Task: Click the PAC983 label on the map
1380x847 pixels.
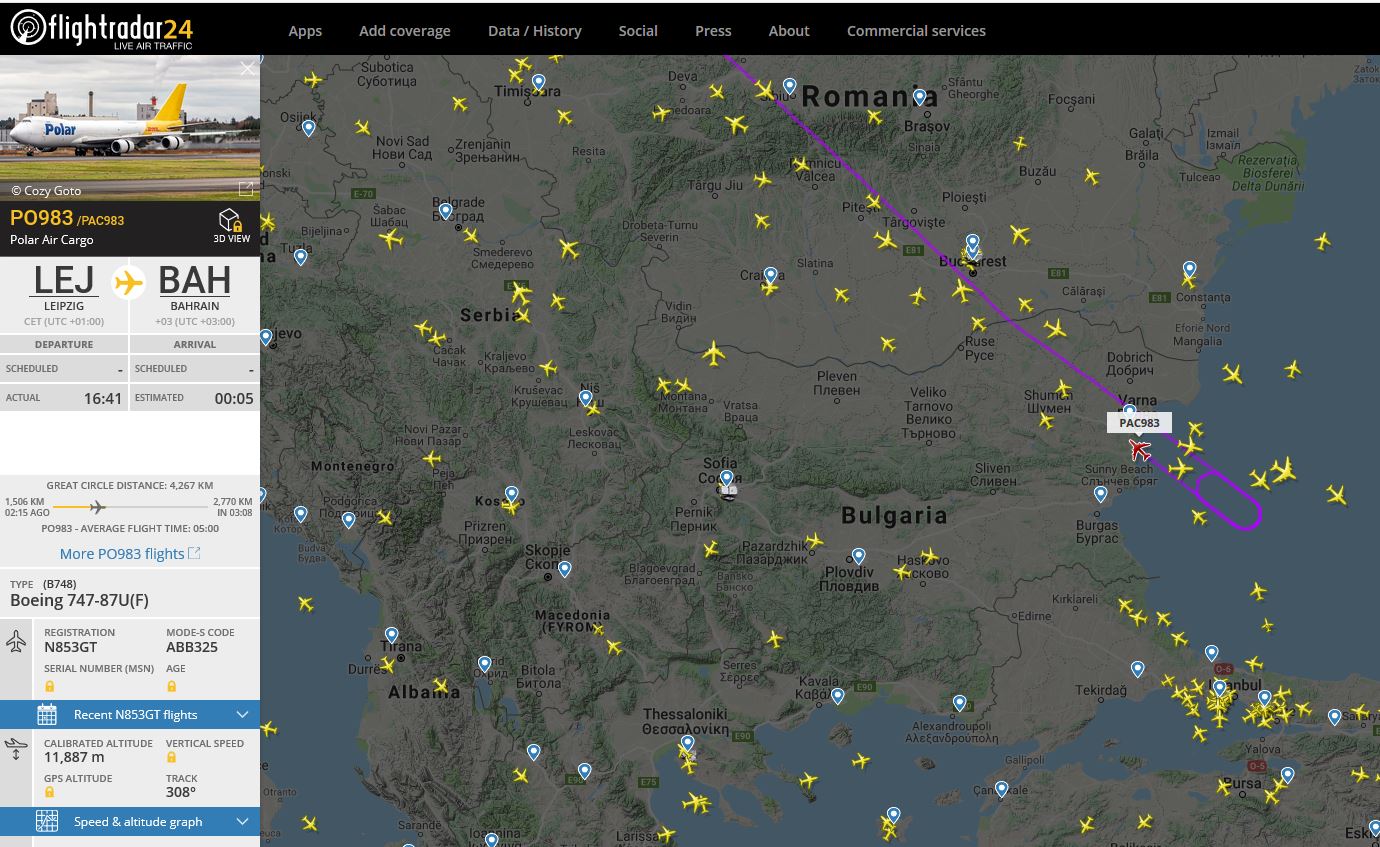Action: (x=1139, y=423)
